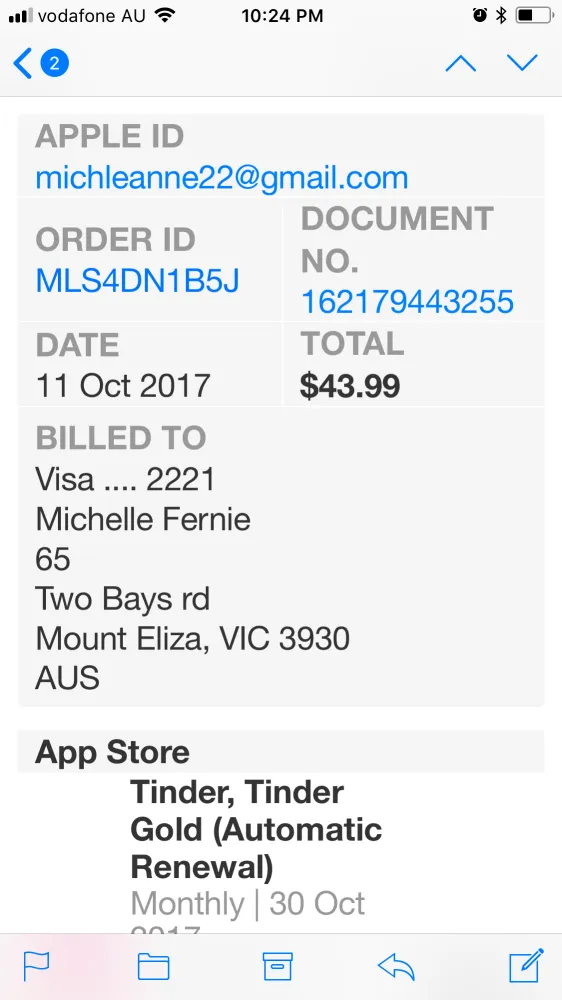Go to the next message with down arrow
Viewport: 562px width, 1000px height.
tap(522, 62)
